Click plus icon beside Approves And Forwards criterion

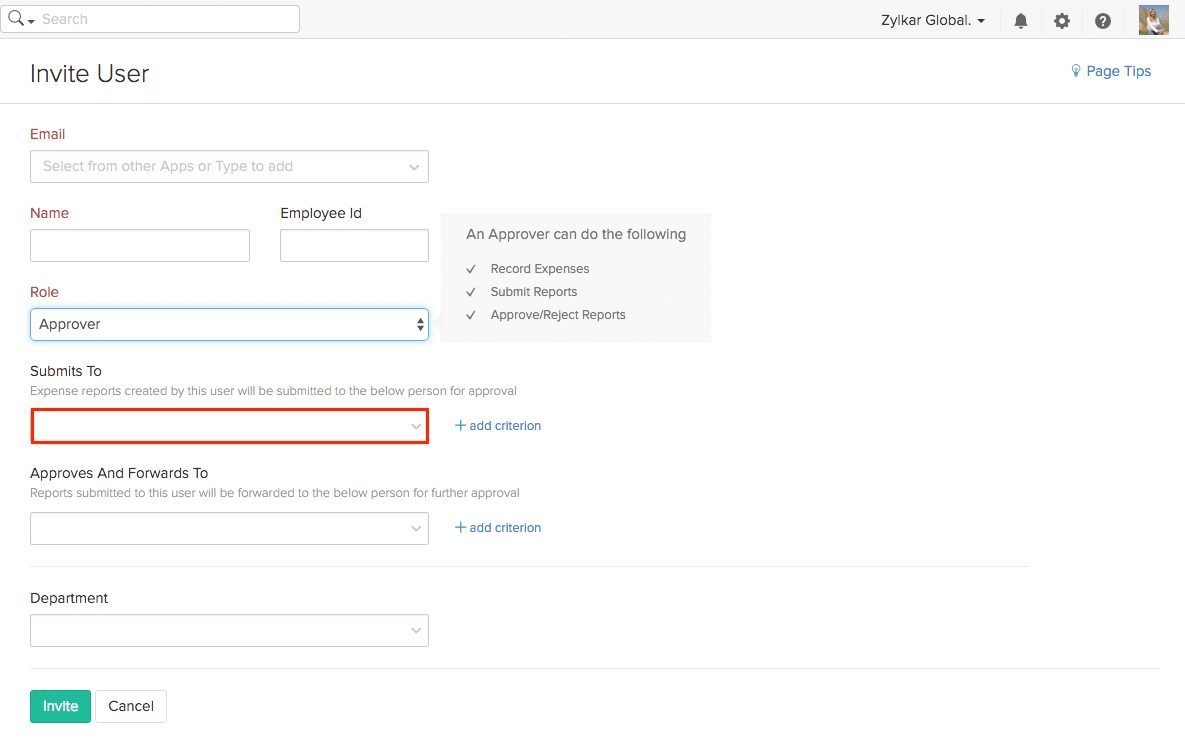pos(461,527)
